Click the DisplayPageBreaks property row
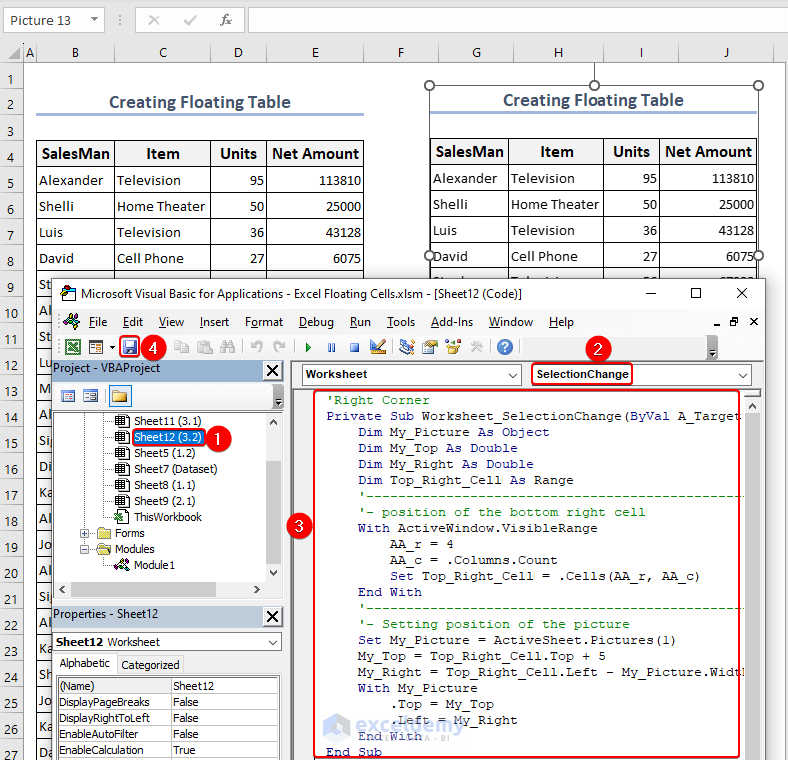 (168, 702)
